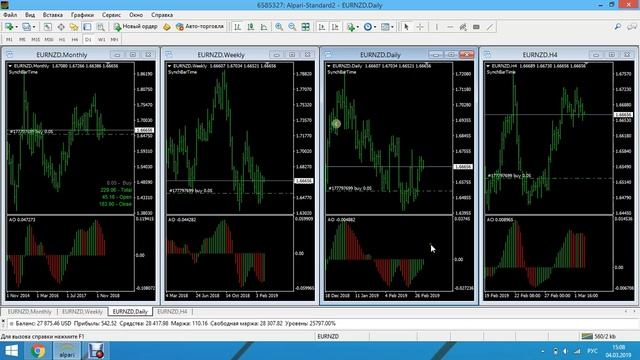Expand the Indicators dropdown arrow
640x360 pixels.
point(358,27)
